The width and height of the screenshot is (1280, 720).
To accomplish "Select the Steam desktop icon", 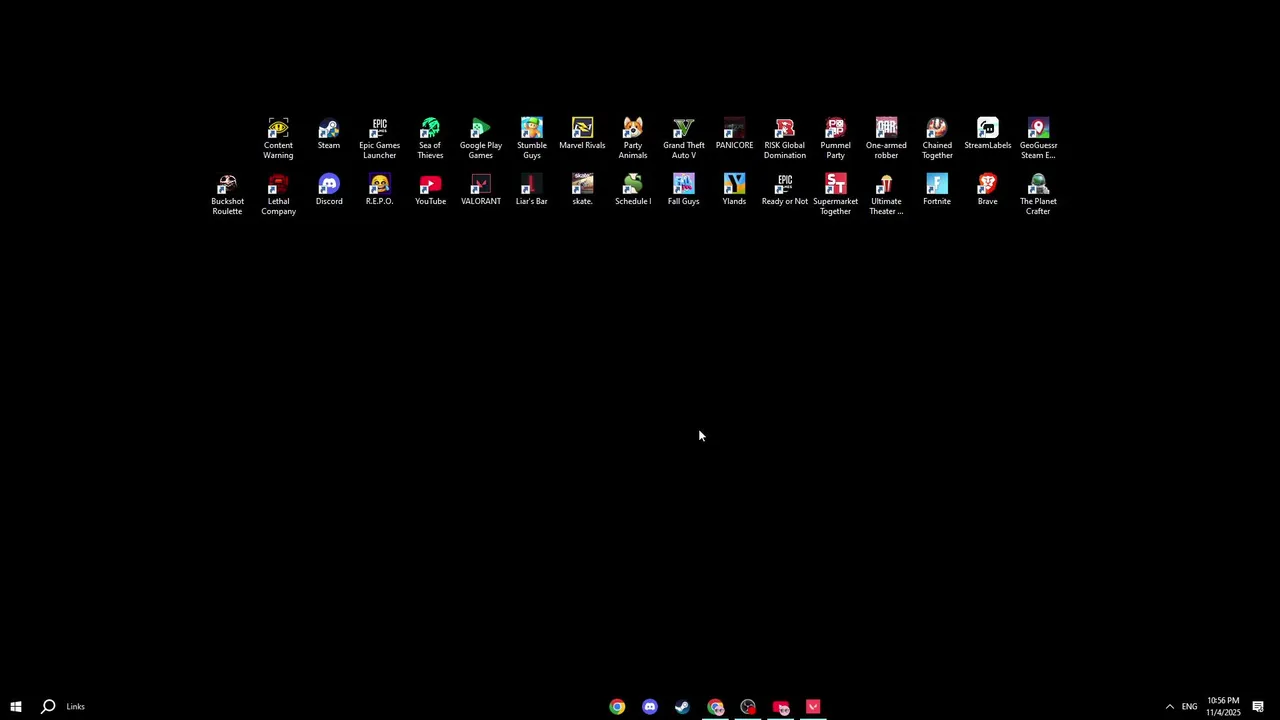I will tap(329, 134).
